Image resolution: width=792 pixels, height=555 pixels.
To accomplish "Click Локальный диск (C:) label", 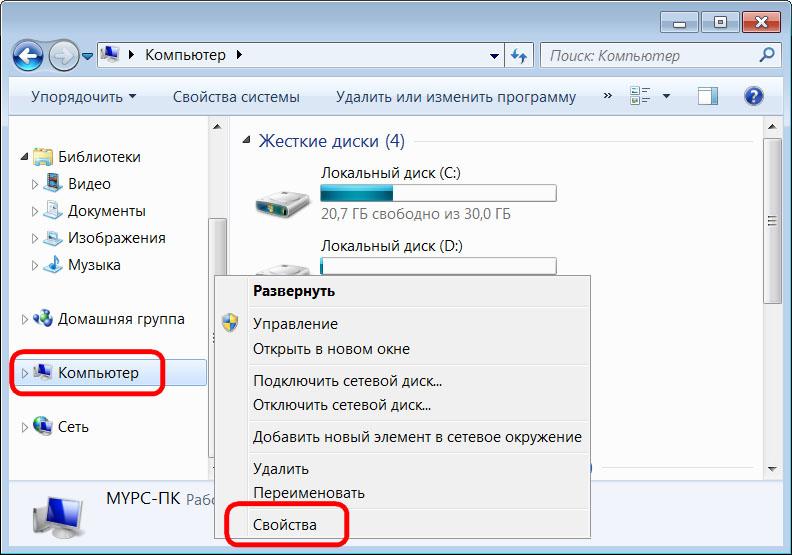I will tap(390, 173).
